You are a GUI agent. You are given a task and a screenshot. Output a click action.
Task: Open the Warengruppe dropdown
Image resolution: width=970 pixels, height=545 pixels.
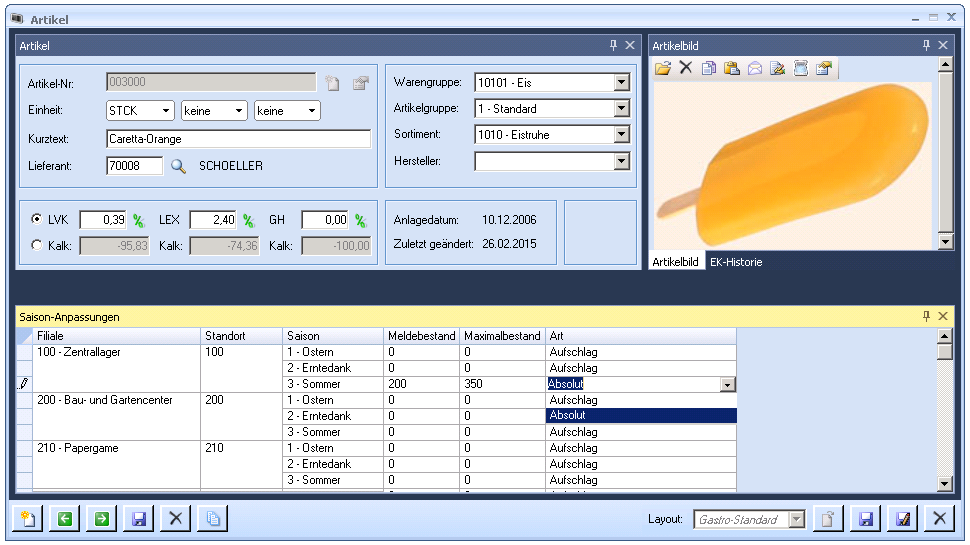coord(621,83)
